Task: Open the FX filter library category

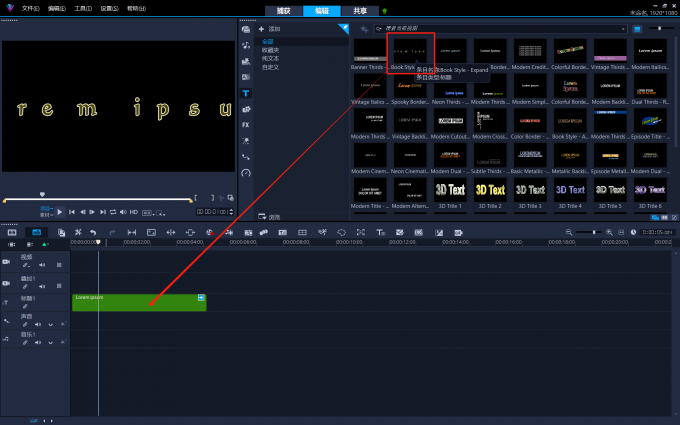Action: 246,125
